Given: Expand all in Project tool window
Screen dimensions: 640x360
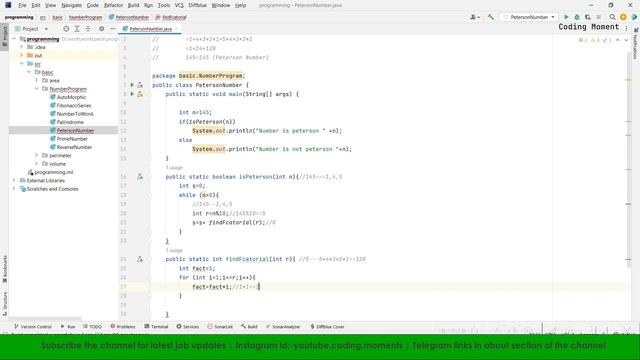Looking at the screenshot, I should click(77, 29).
